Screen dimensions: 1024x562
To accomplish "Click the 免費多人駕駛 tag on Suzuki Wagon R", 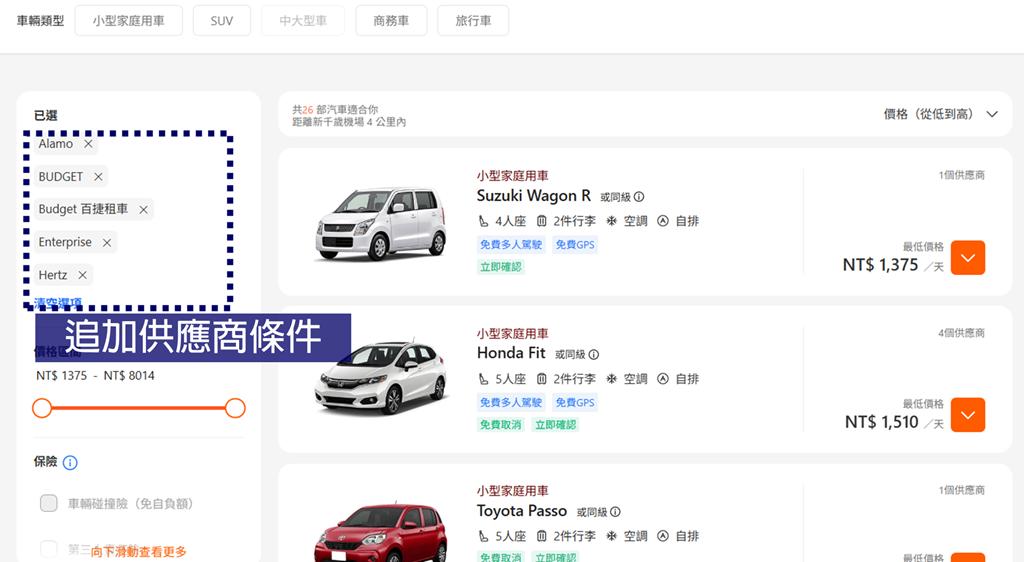I will (511, 245).
